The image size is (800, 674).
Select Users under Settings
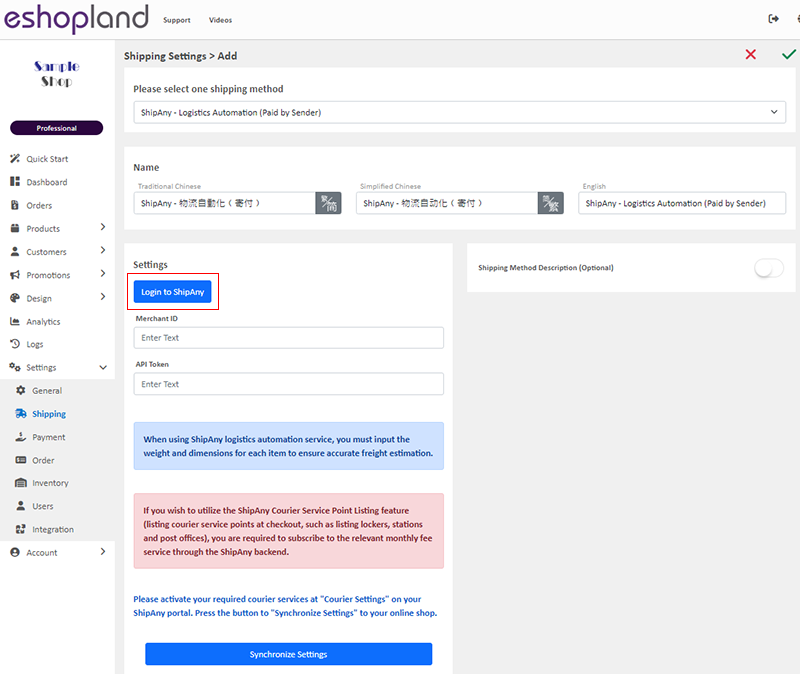42,506
